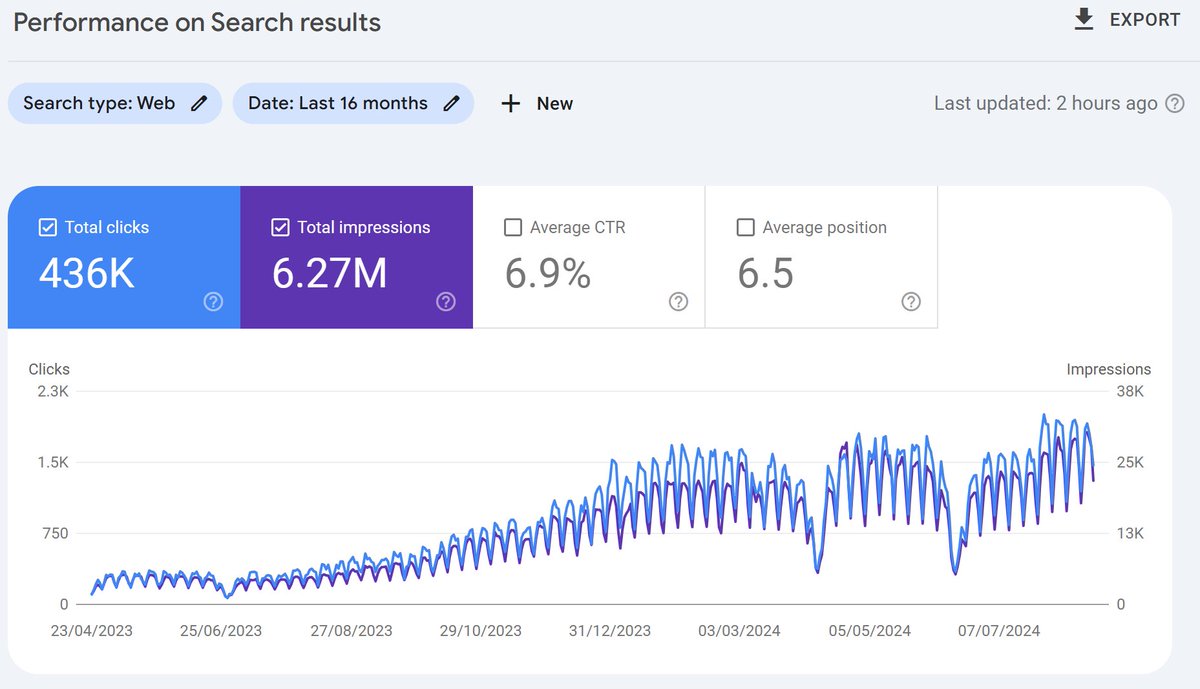Click the EXPORT button label
Image resolution: width=1200 pixels, height=689 pixels.
tap(1145, 20)
